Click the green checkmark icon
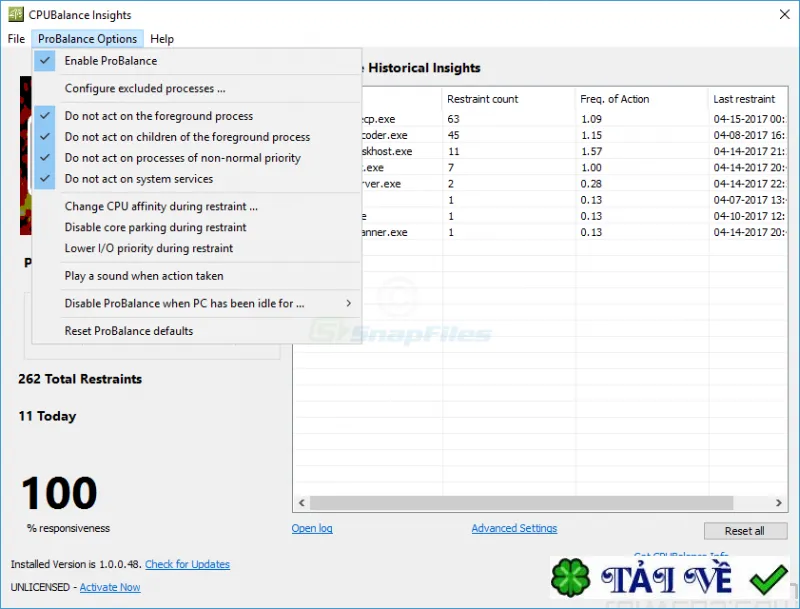Viewport: 800px width, 609px height. click(768, 579)
